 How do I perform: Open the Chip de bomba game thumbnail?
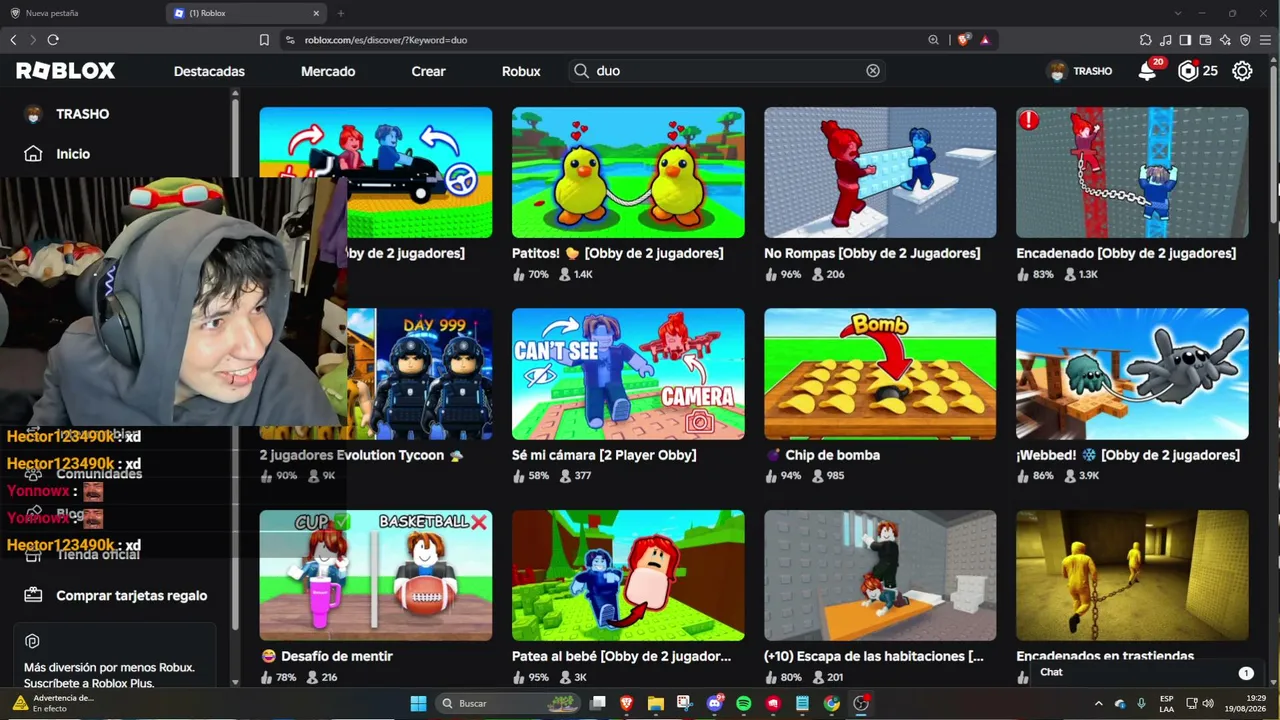[x=880, y=374]
